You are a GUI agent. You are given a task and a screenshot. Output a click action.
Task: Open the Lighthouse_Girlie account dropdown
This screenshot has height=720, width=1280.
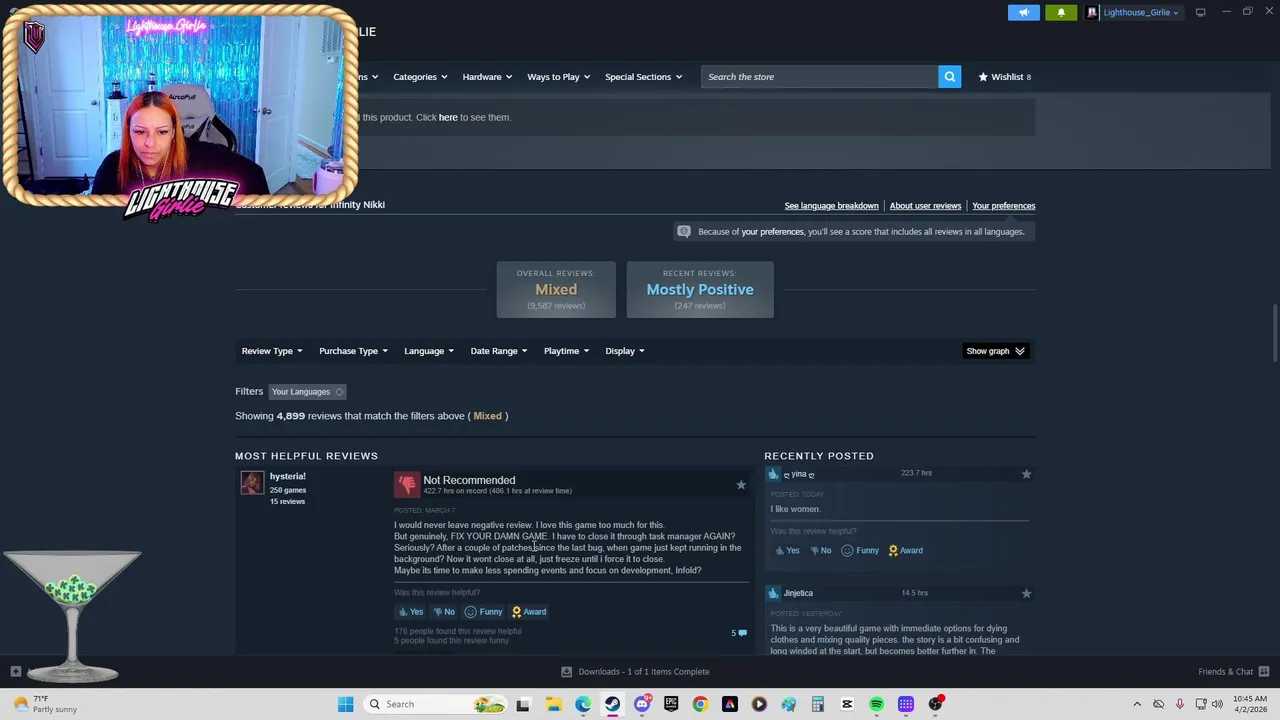click(x=1134, y=12)
